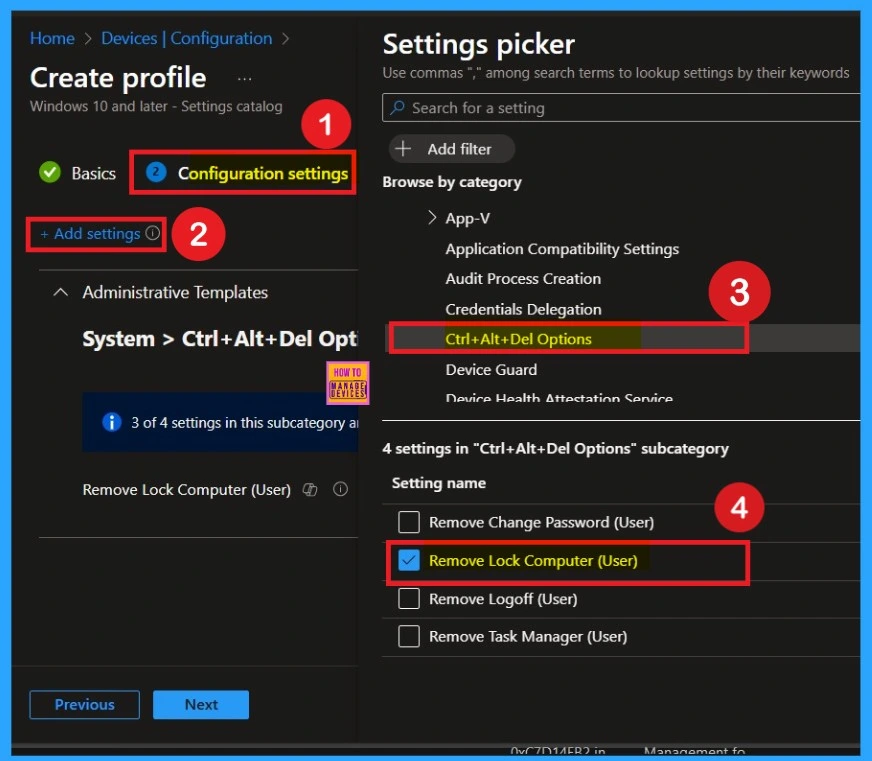
Task: Check Remove Logoff (User)
Action: (409, 599)
